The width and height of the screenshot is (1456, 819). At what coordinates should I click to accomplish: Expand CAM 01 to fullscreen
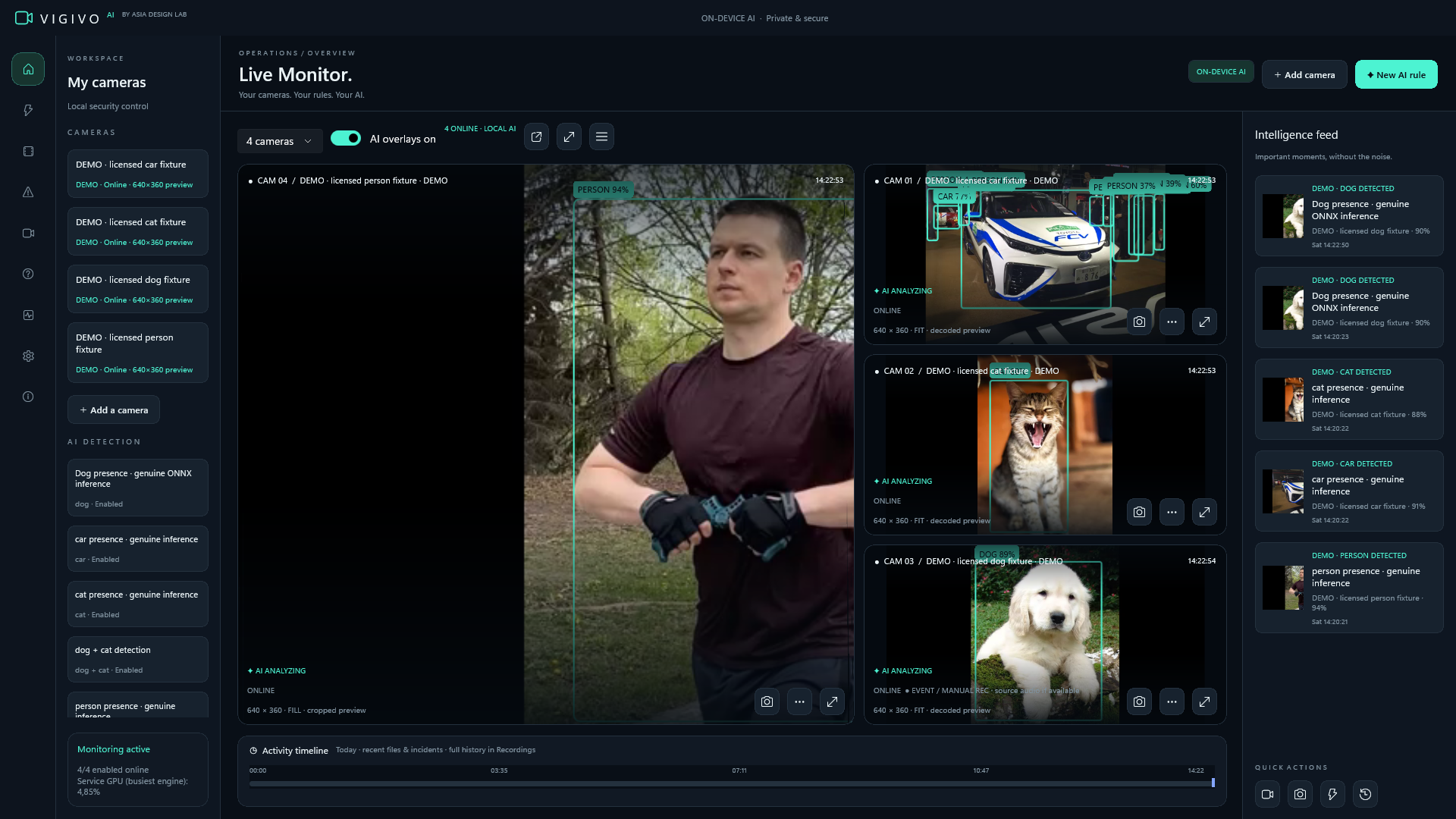point(1204,322)
